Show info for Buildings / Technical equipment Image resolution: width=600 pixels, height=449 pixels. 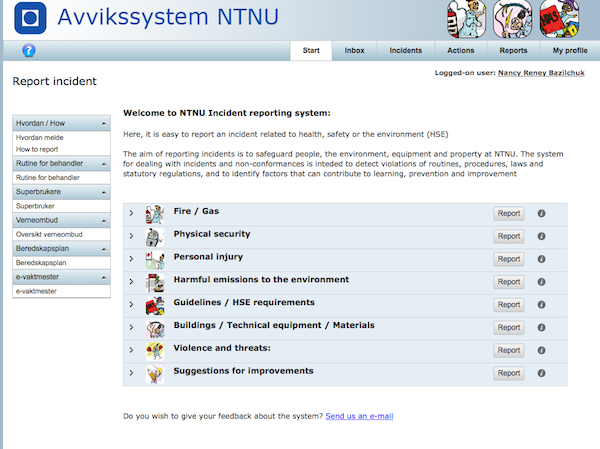click(541, 327)
